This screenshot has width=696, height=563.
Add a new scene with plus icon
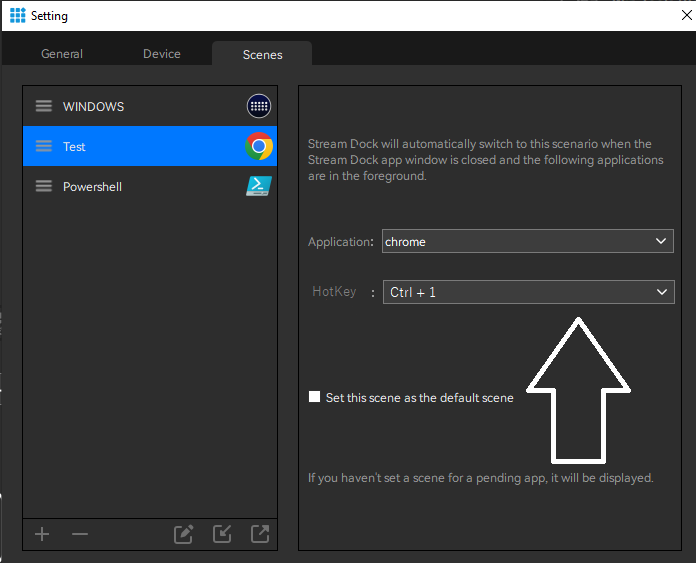(x=42, y=534)
